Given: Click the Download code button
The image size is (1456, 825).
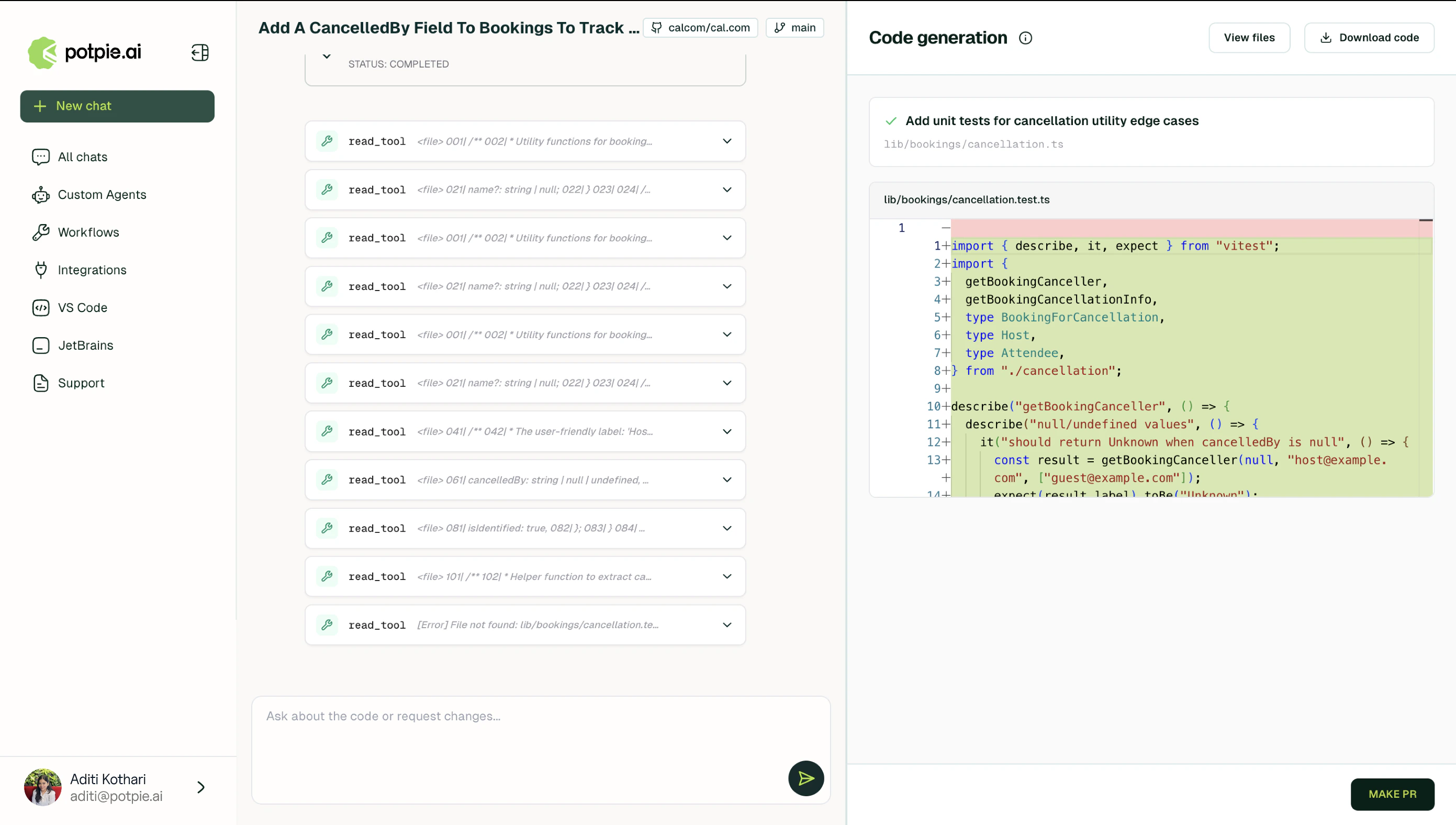Looking at the screenshot, I should 1369,38.
